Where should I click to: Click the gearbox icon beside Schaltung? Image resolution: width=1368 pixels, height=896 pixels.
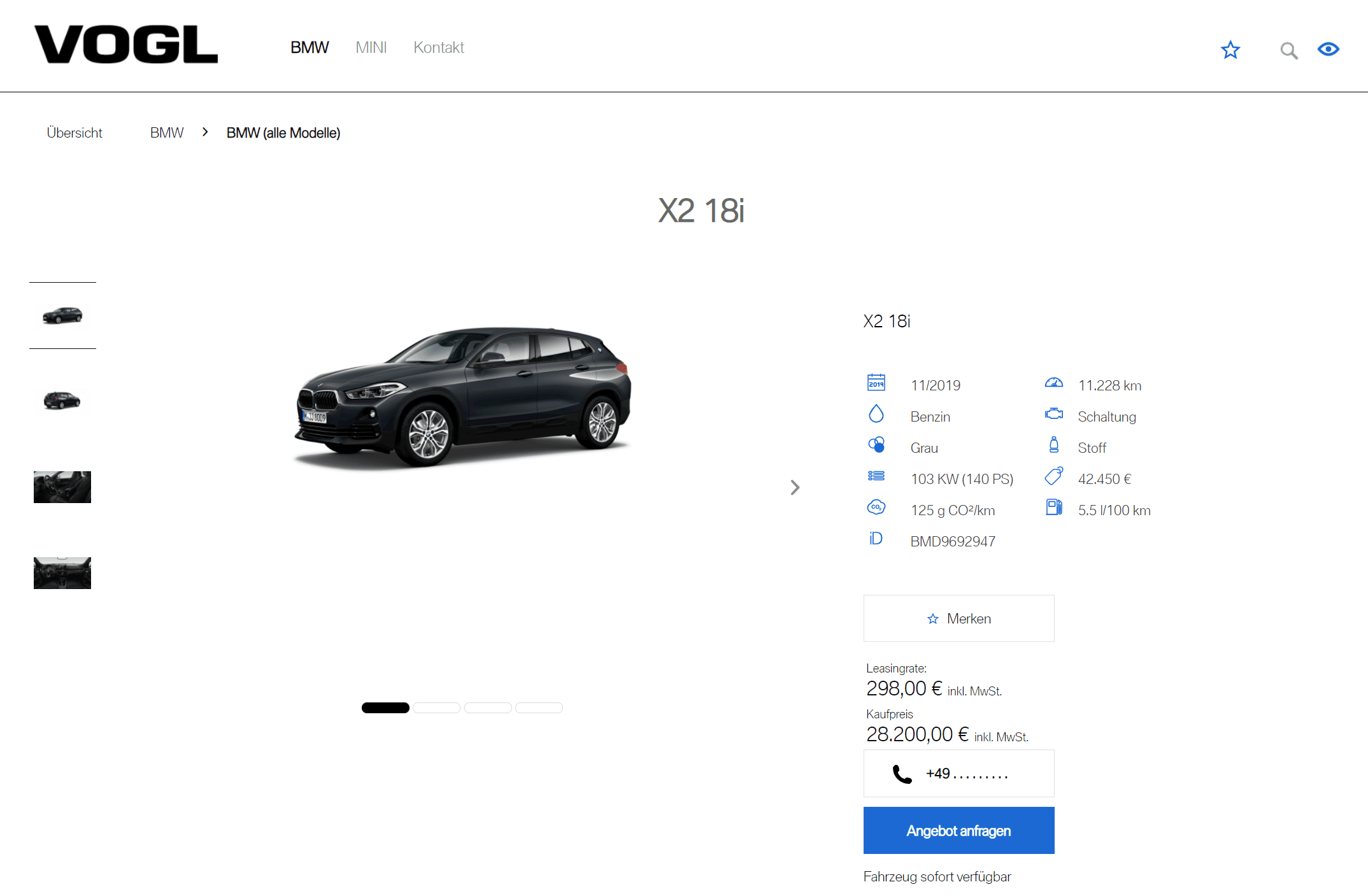tap(1054, 414)
